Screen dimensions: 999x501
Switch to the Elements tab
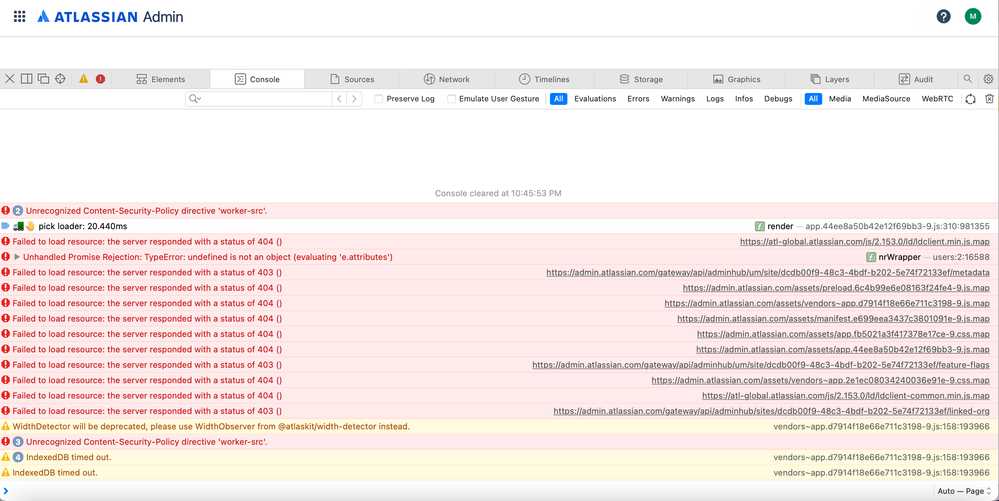162,79
